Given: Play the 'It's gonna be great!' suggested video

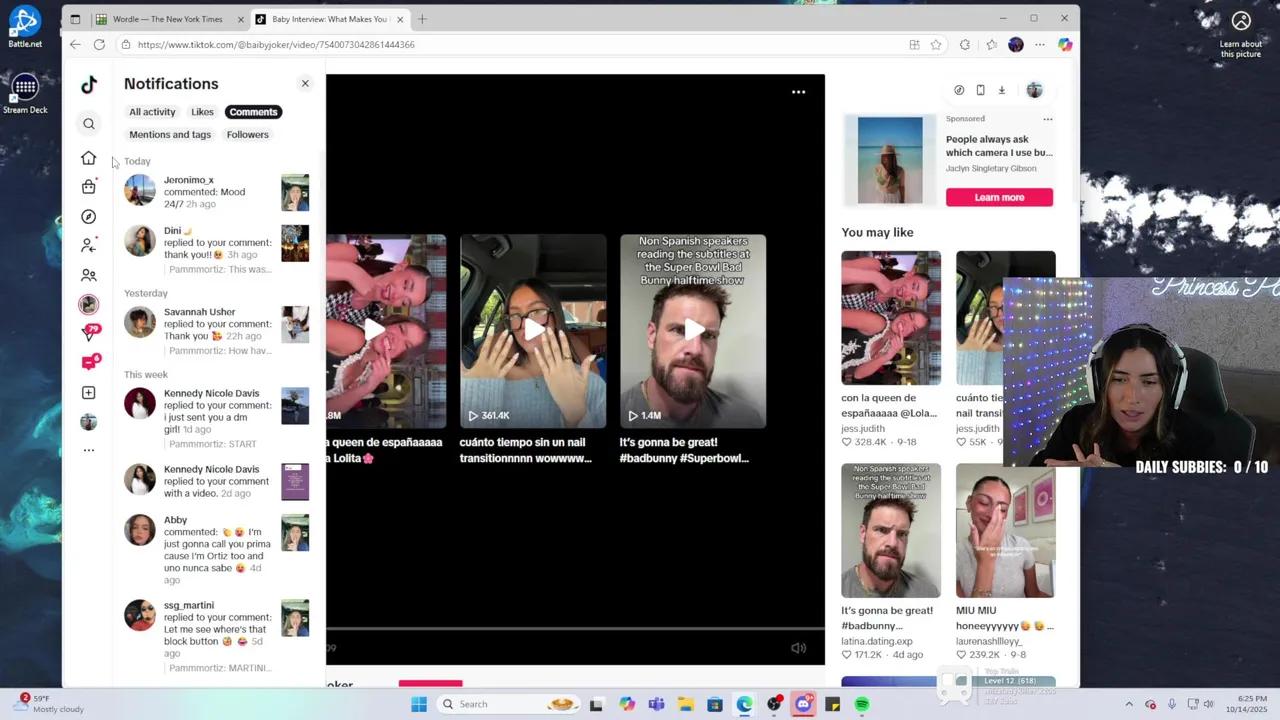Looking at the screenshot, I should (x=693, y=331).
